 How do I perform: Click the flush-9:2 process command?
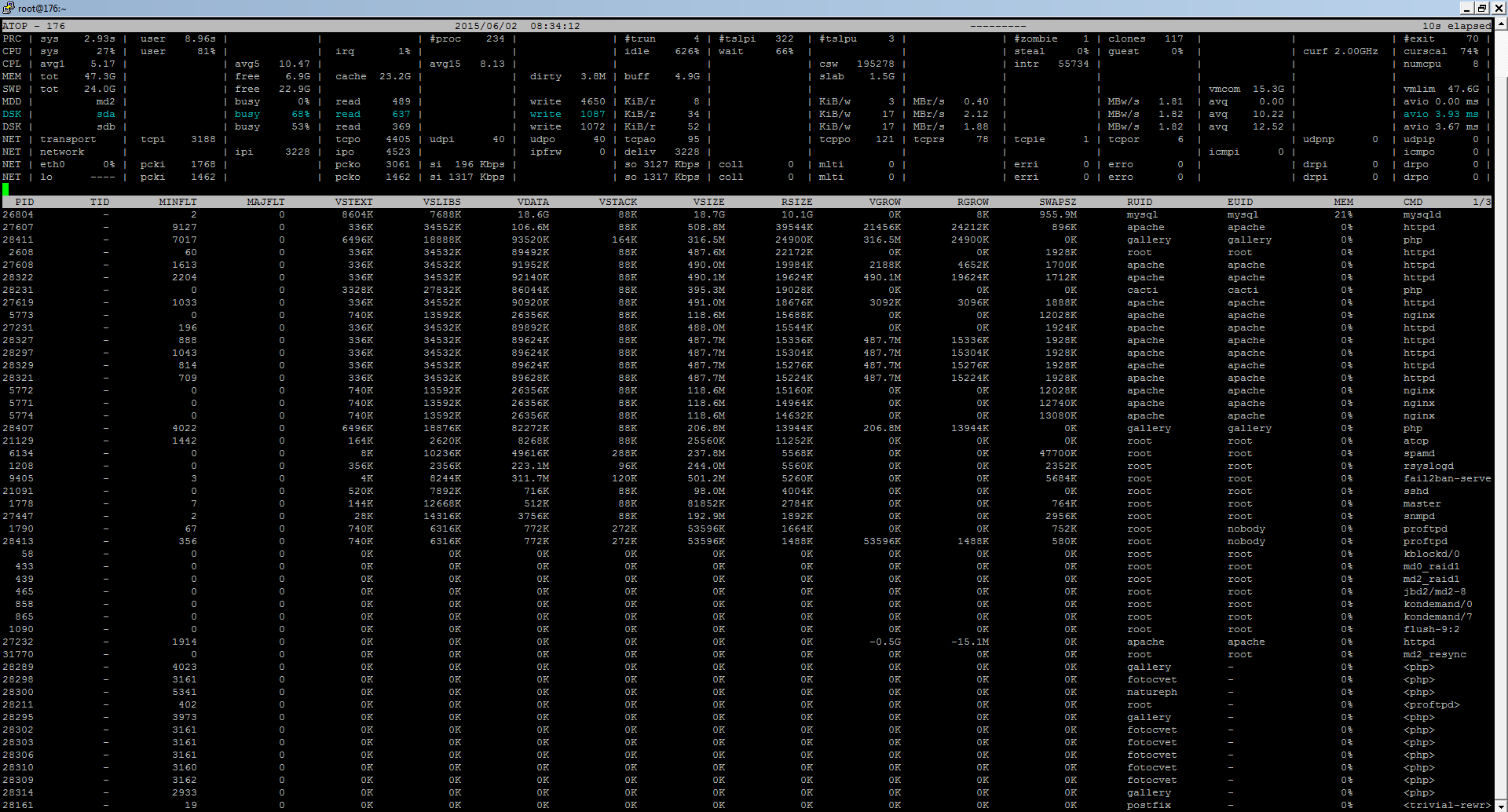point(1432,629)
